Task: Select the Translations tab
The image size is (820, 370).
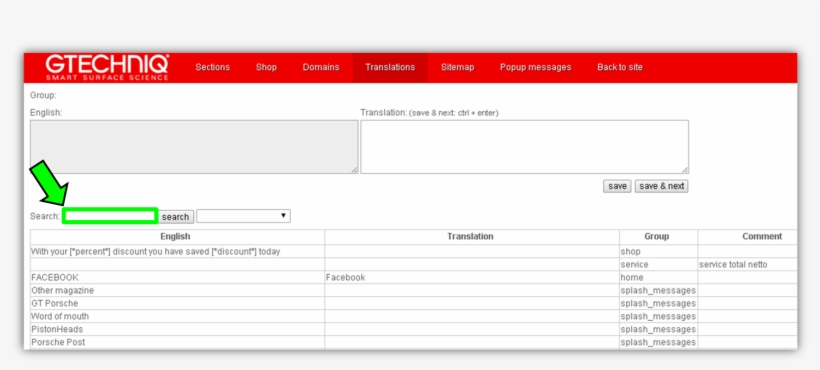Action: click(x=390, y=67)
